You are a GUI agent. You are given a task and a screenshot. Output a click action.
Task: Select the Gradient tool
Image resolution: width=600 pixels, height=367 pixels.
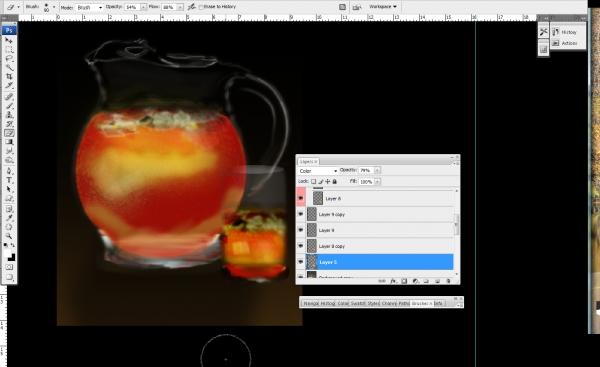[9, 142]
